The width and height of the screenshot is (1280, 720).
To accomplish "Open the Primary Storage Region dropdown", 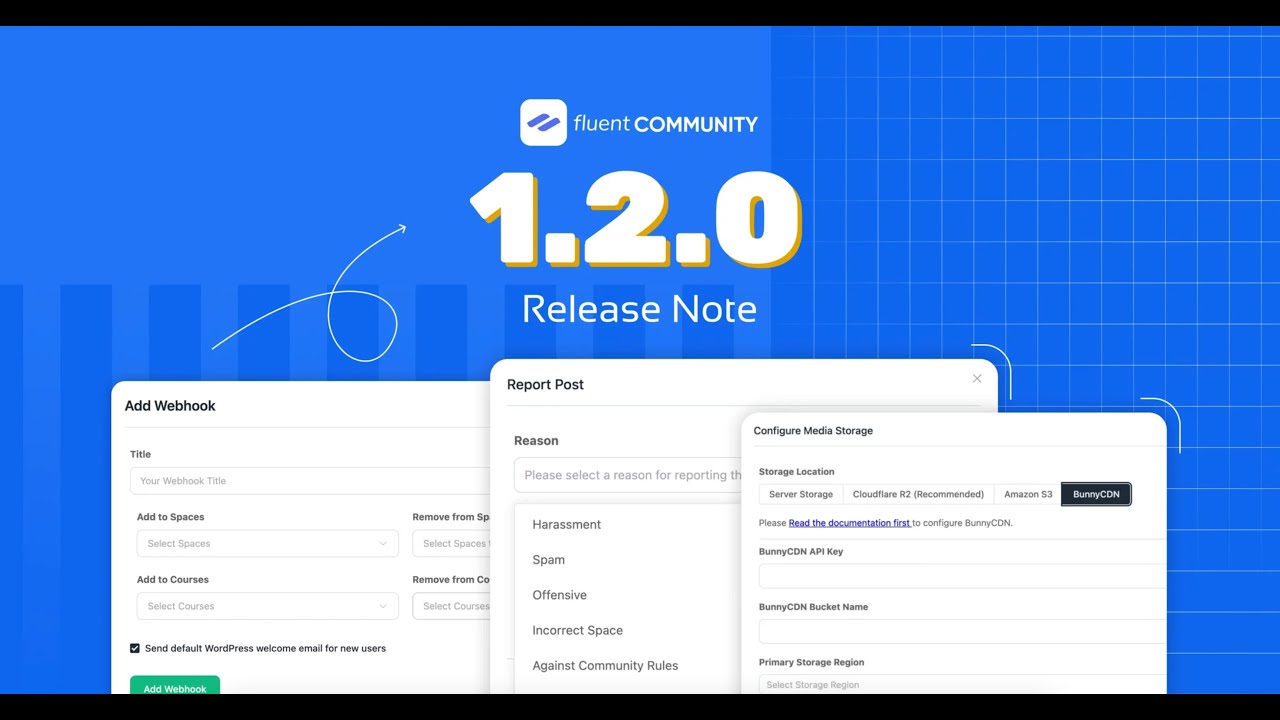I will (962, 684).
